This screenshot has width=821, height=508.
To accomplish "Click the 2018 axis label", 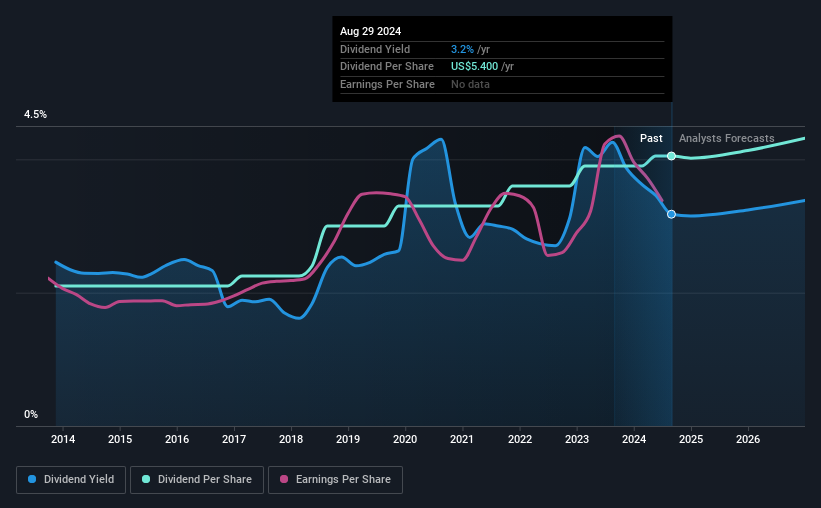I will tap(291, 439).
